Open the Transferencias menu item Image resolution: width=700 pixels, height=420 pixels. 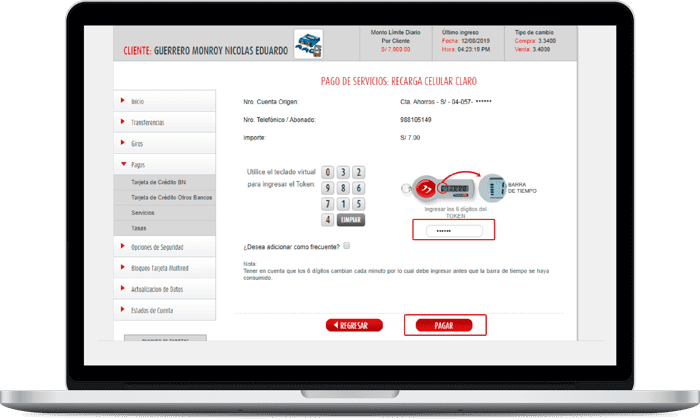click(165, 122)
